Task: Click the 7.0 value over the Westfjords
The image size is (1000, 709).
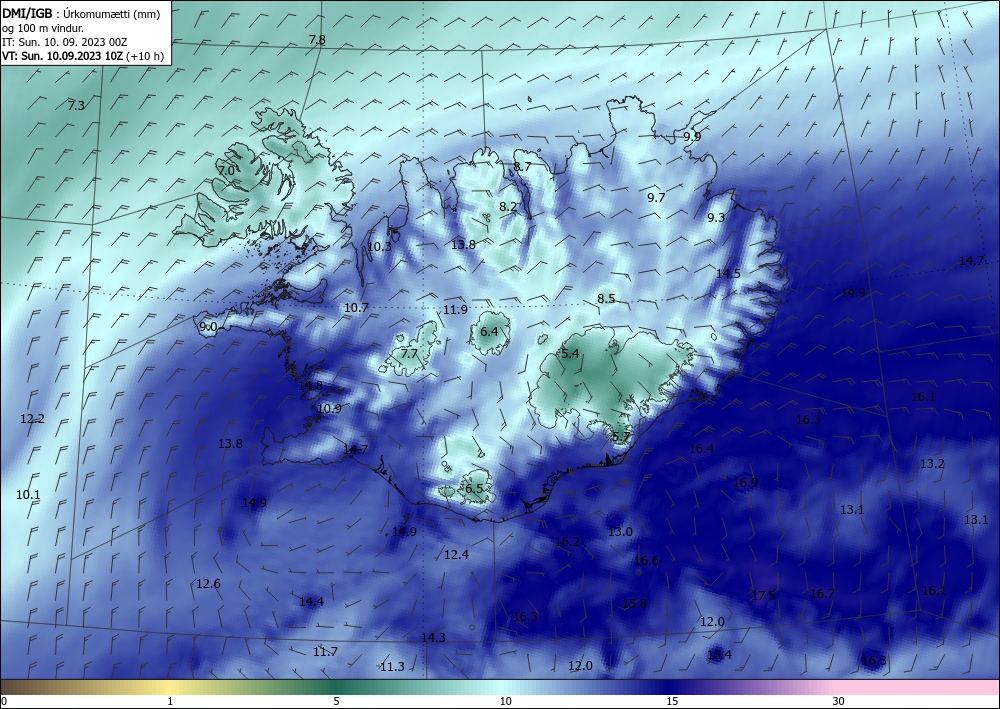Action: (226, 171)
